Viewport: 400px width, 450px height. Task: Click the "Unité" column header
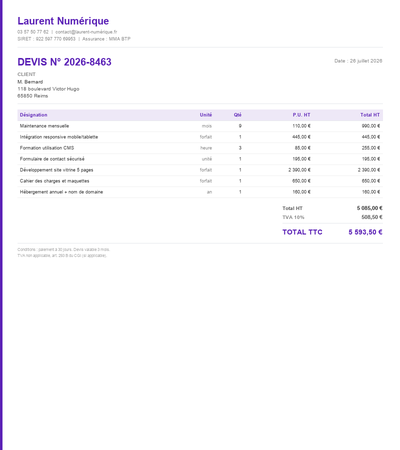point(206,115)
